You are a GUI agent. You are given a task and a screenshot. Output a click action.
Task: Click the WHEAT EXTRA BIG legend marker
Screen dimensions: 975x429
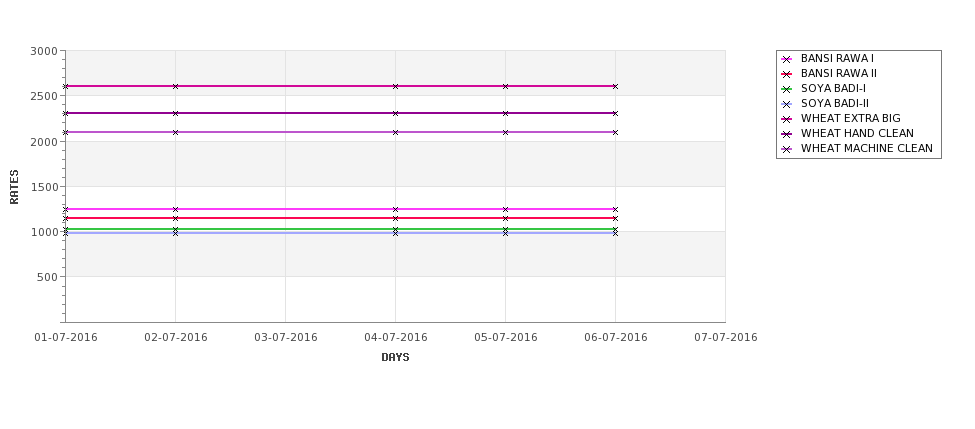(787, 119)
